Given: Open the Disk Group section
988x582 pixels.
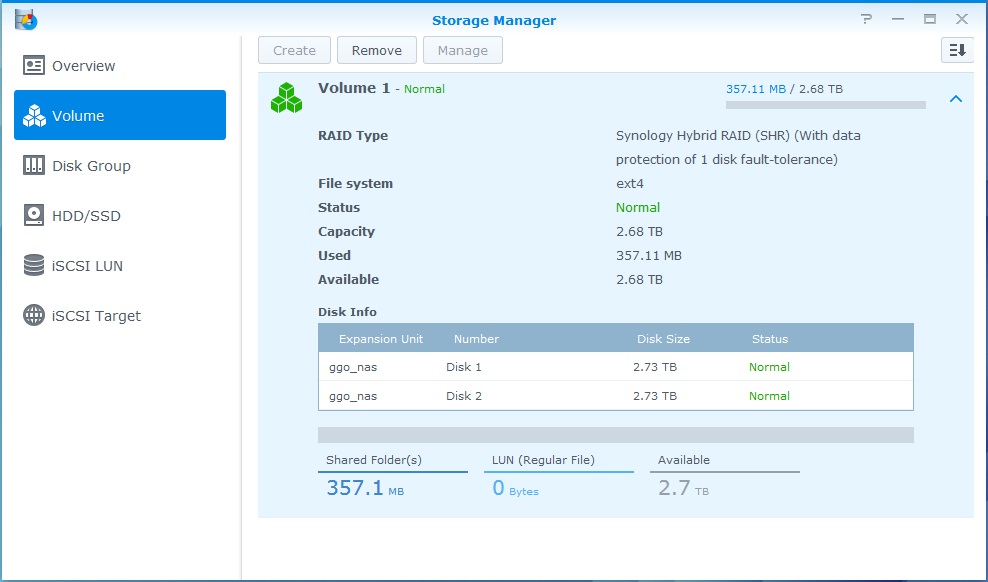Looking at the screenshot, I should pos(91,166).
